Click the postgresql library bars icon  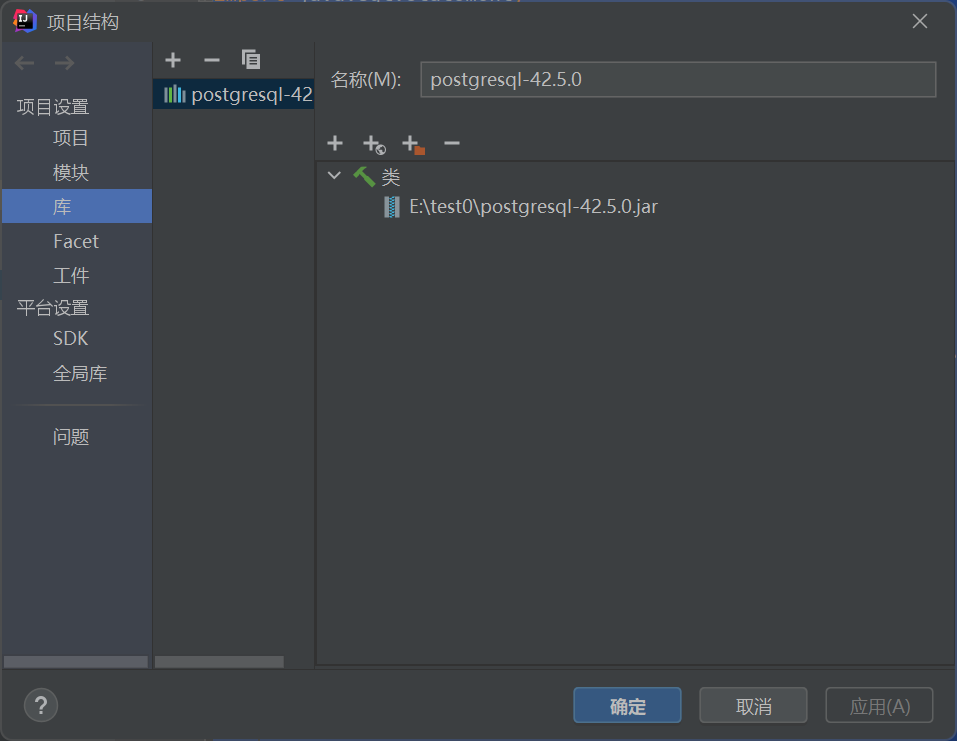coord(175,94)
